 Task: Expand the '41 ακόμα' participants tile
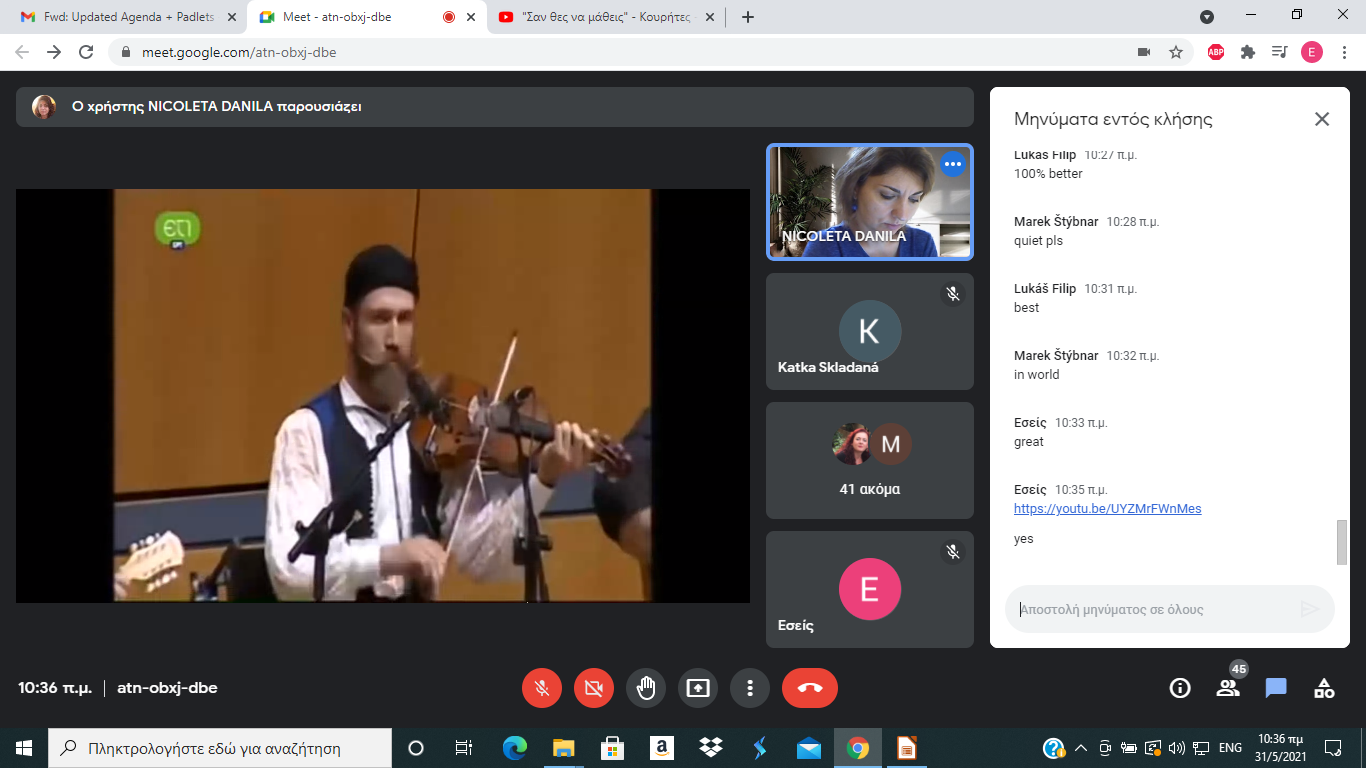click(869, 461)
